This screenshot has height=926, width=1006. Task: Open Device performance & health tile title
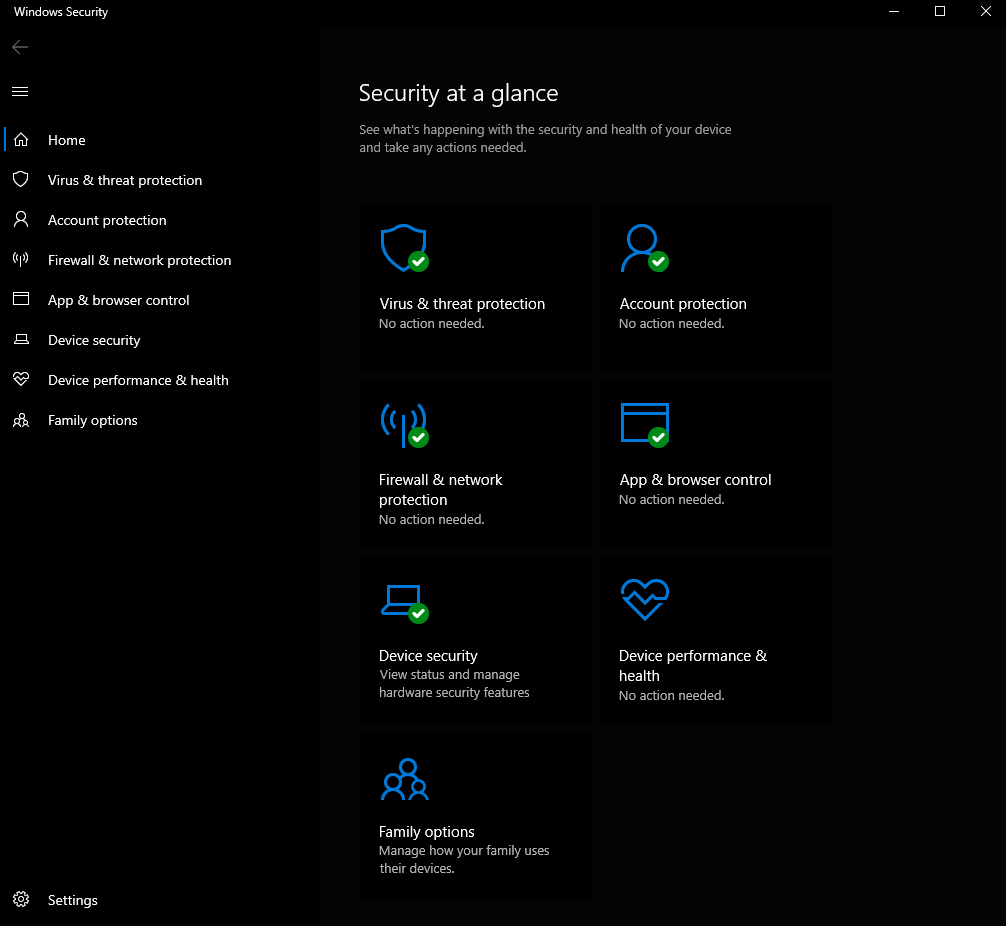point(693,665)
